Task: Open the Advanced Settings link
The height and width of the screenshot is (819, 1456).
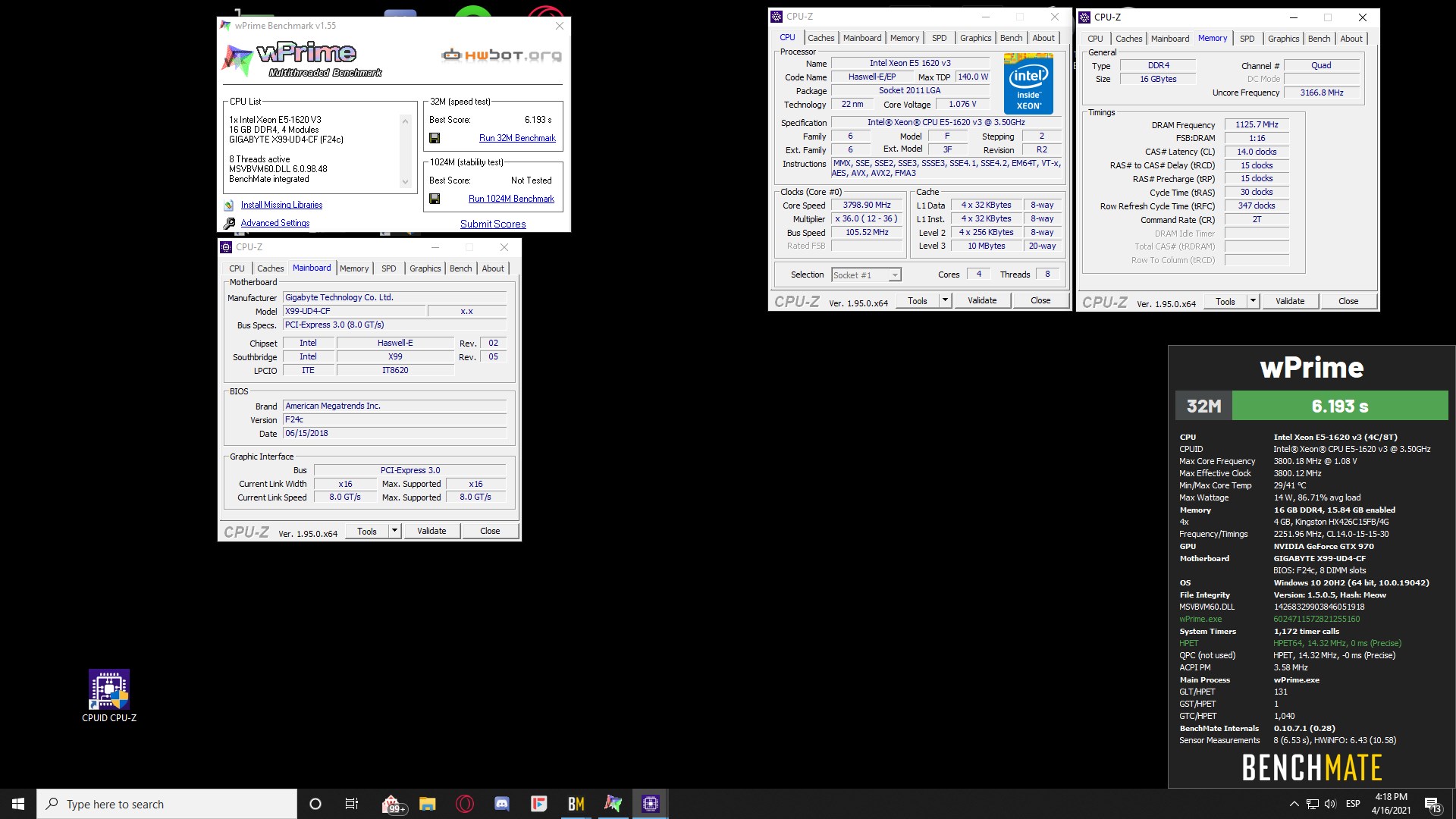Action: [x=275, y=223]
